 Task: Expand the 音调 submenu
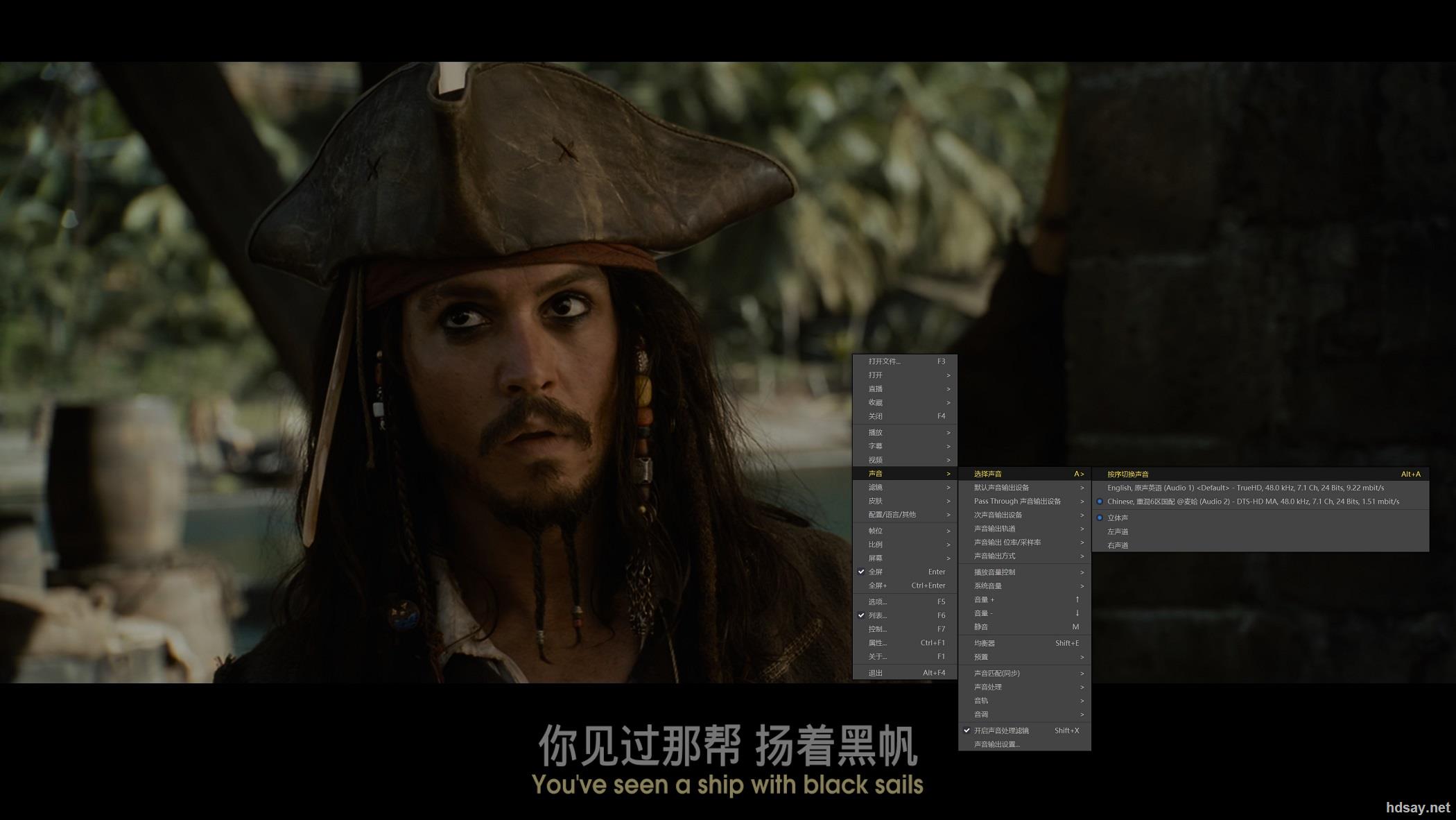[x=1025, y=715]
